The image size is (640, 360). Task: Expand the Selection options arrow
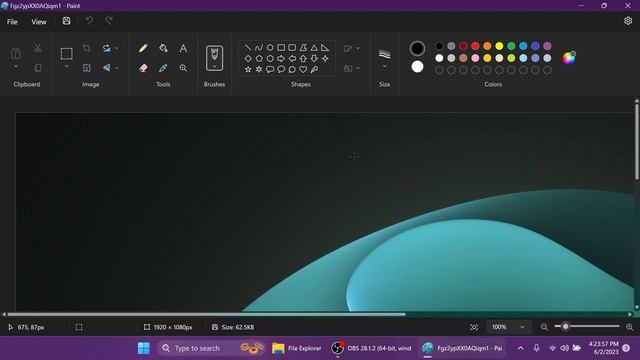pyautogui.click(x=67, y=67)
